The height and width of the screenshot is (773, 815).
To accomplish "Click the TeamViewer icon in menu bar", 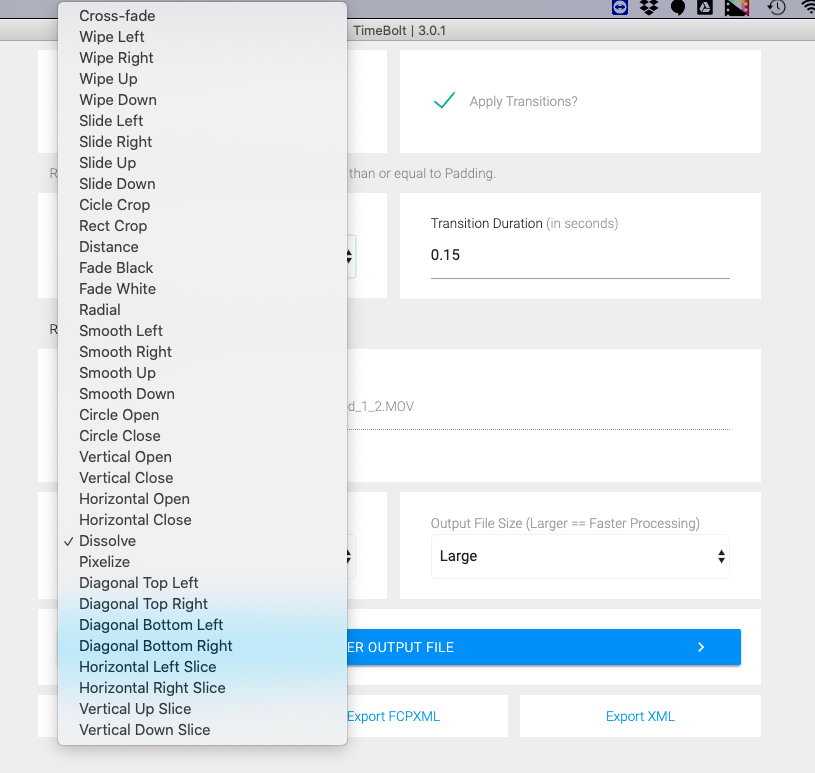I will click(621, 7).
